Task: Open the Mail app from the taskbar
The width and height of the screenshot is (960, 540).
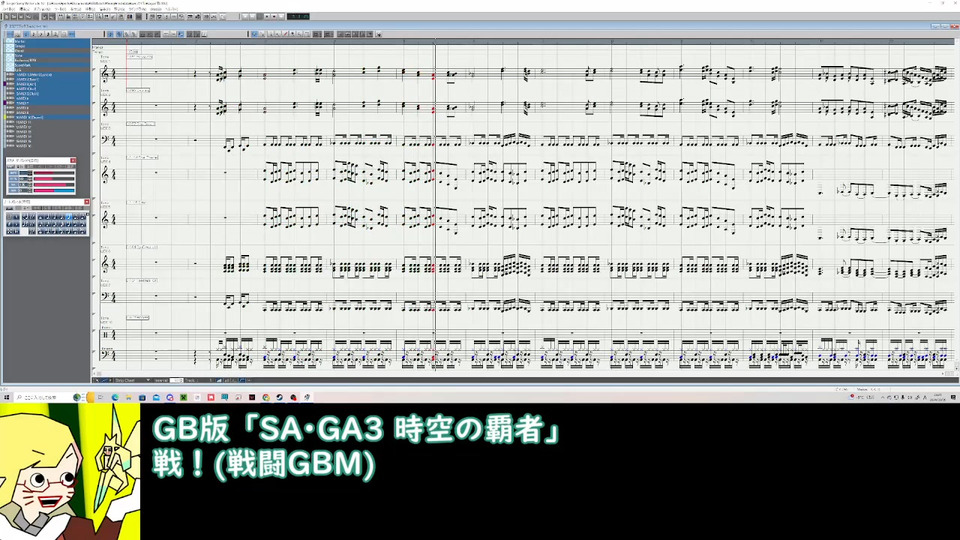Action: pos(156,397)
